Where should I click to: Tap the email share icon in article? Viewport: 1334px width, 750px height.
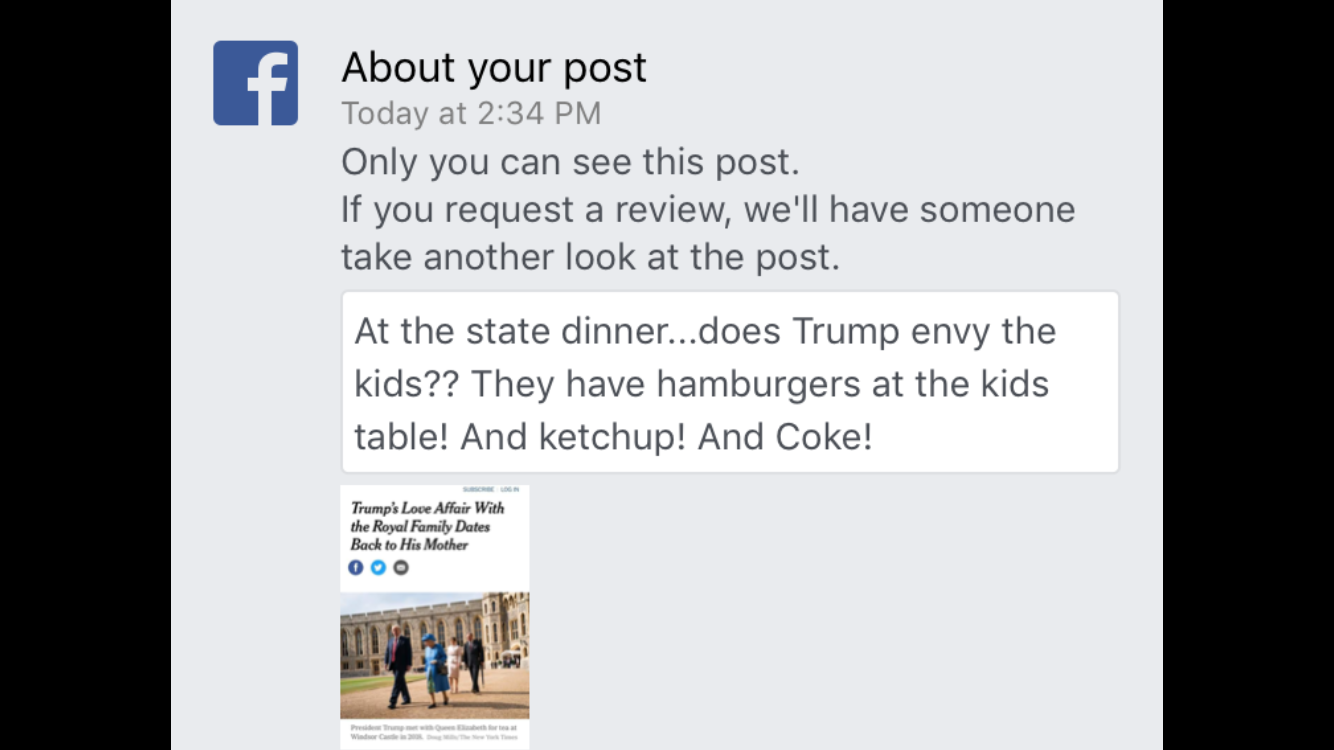click(x=401, y=567)
